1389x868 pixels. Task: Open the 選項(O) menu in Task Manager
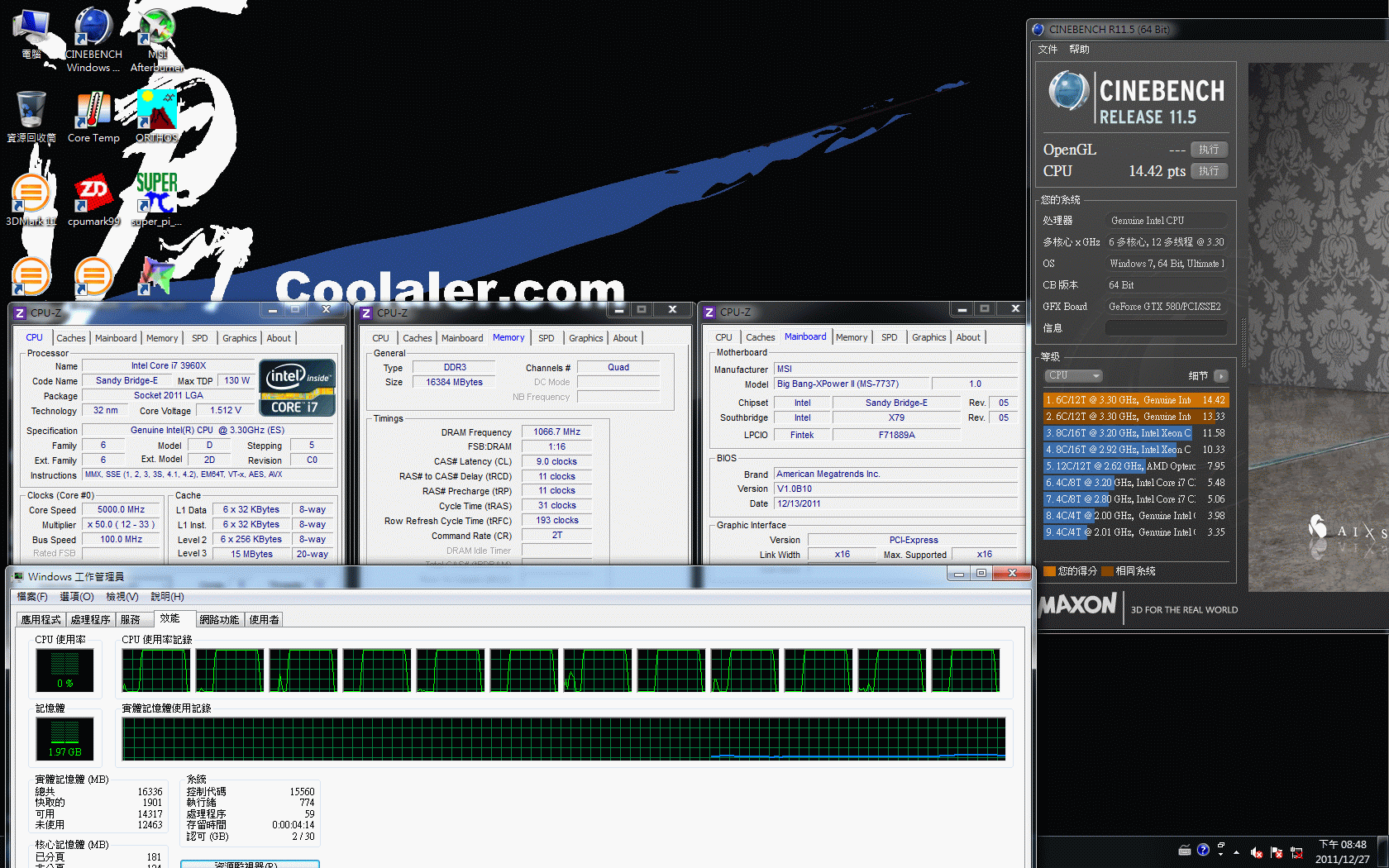click(77, 597)
